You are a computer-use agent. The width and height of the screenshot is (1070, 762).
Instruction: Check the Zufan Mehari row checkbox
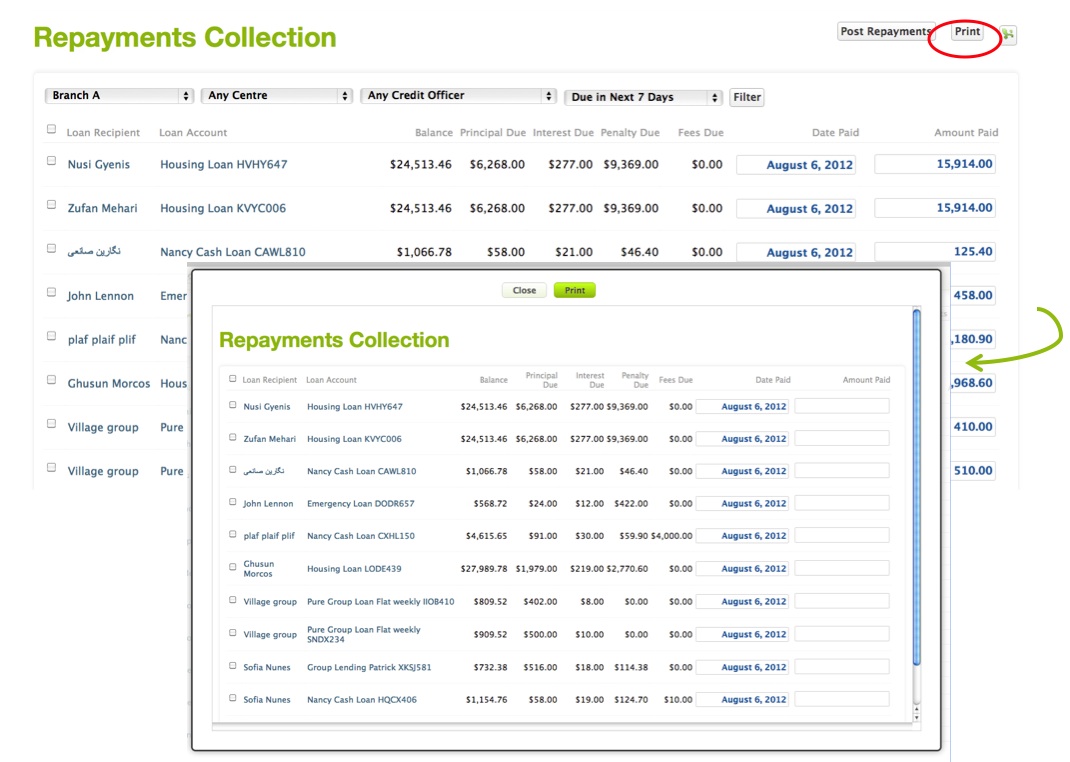click(51, 204)
